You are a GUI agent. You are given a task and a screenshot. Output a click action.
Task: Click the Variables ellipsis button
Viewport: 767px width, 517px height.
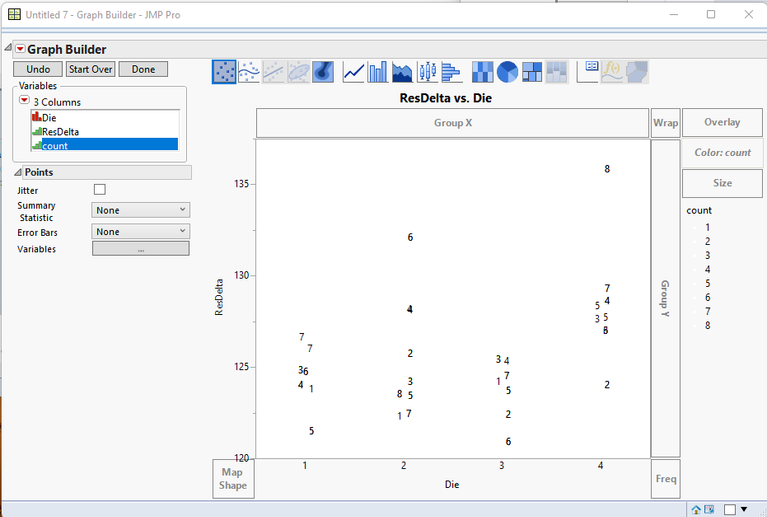[x=140, y=249]
